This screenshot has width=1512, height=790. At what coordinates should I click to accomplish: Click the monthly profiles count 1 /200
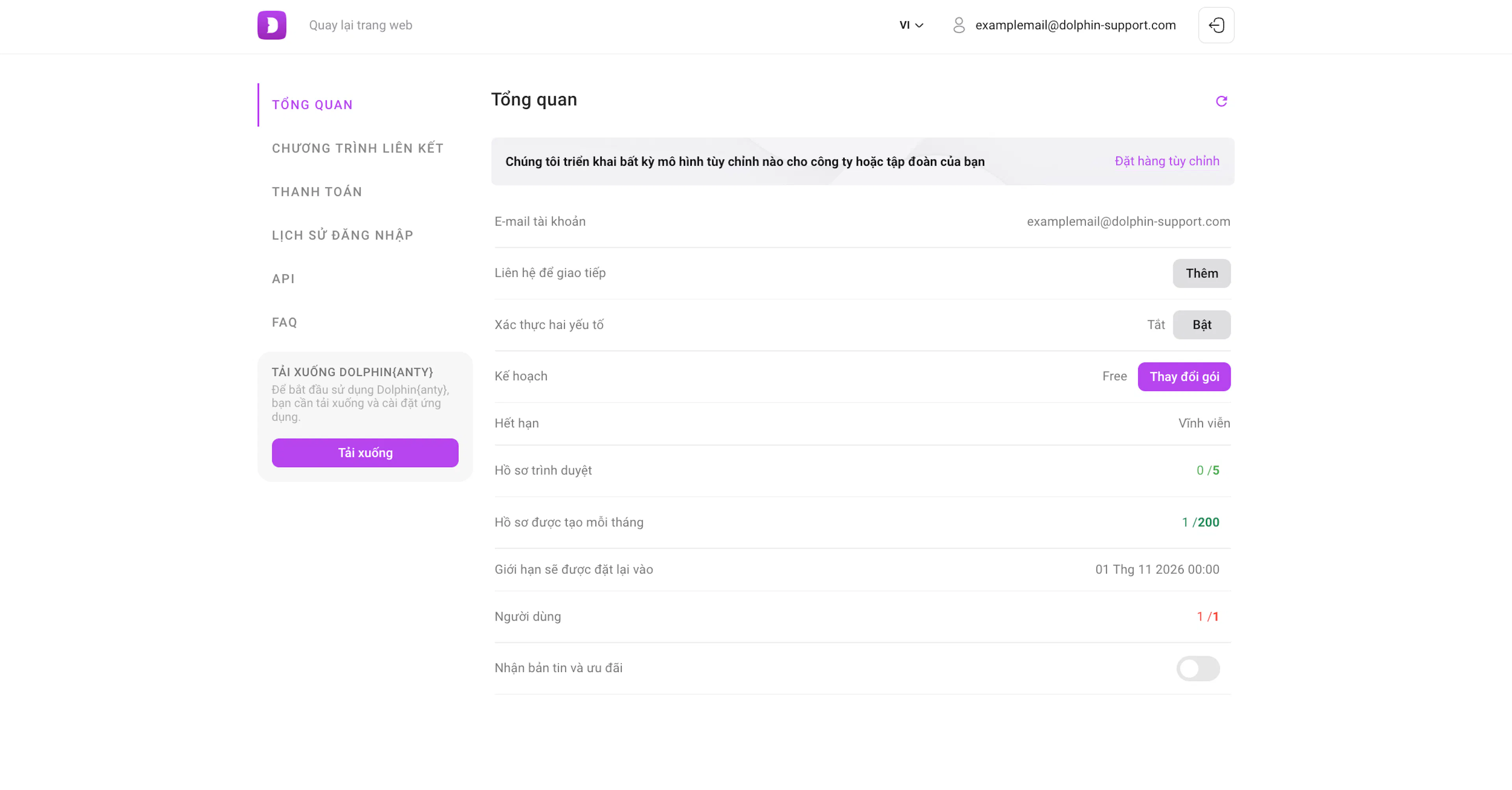click(1200, 522)
